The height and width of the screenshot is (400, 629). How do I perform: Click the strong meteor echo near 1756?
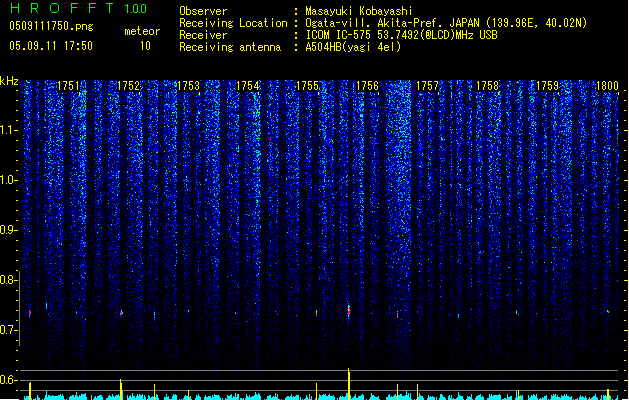point(349,311)
